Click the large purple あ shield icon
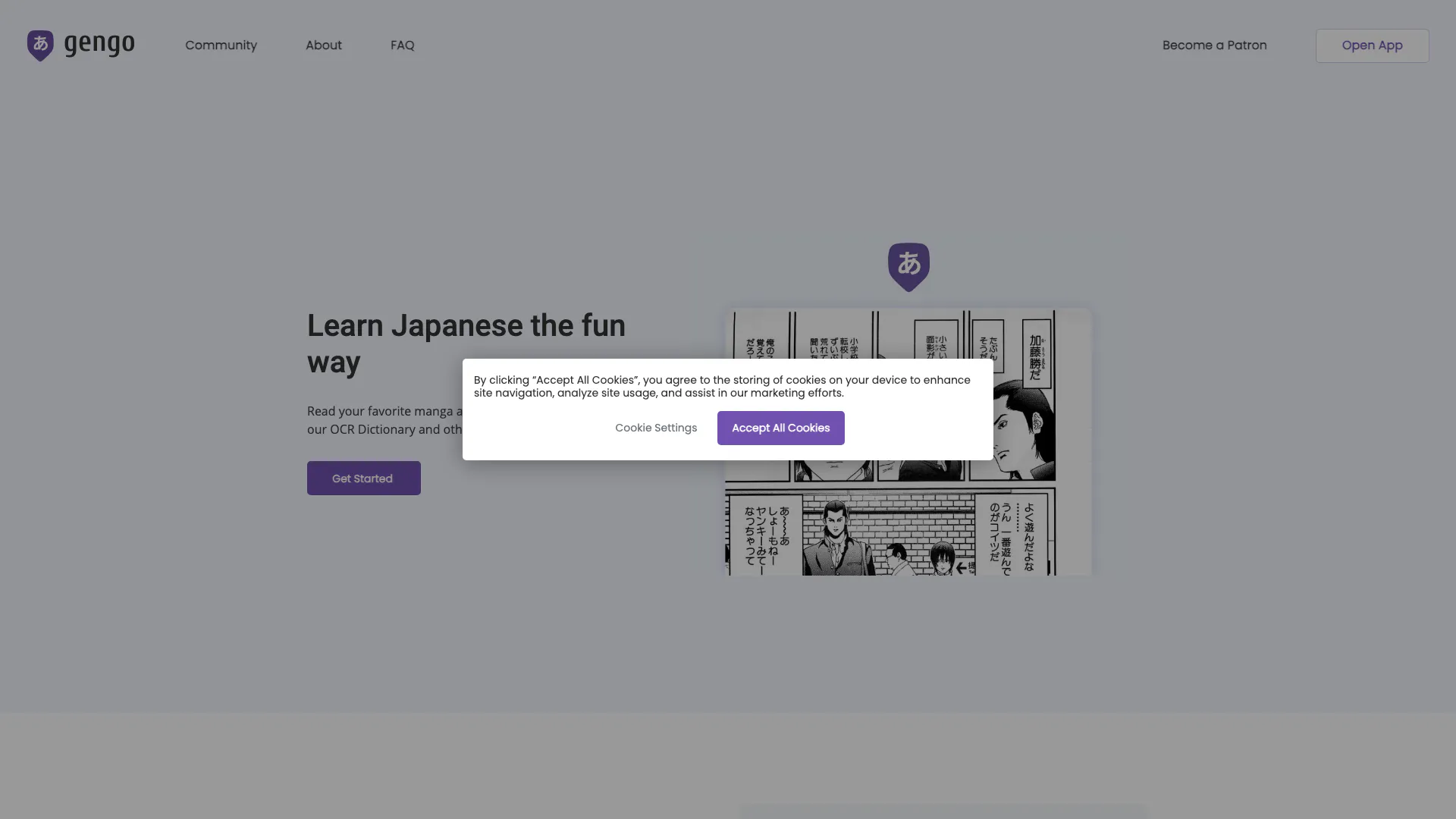The width and height of the screenshot is (1456, 819). [x=908, y=267]
